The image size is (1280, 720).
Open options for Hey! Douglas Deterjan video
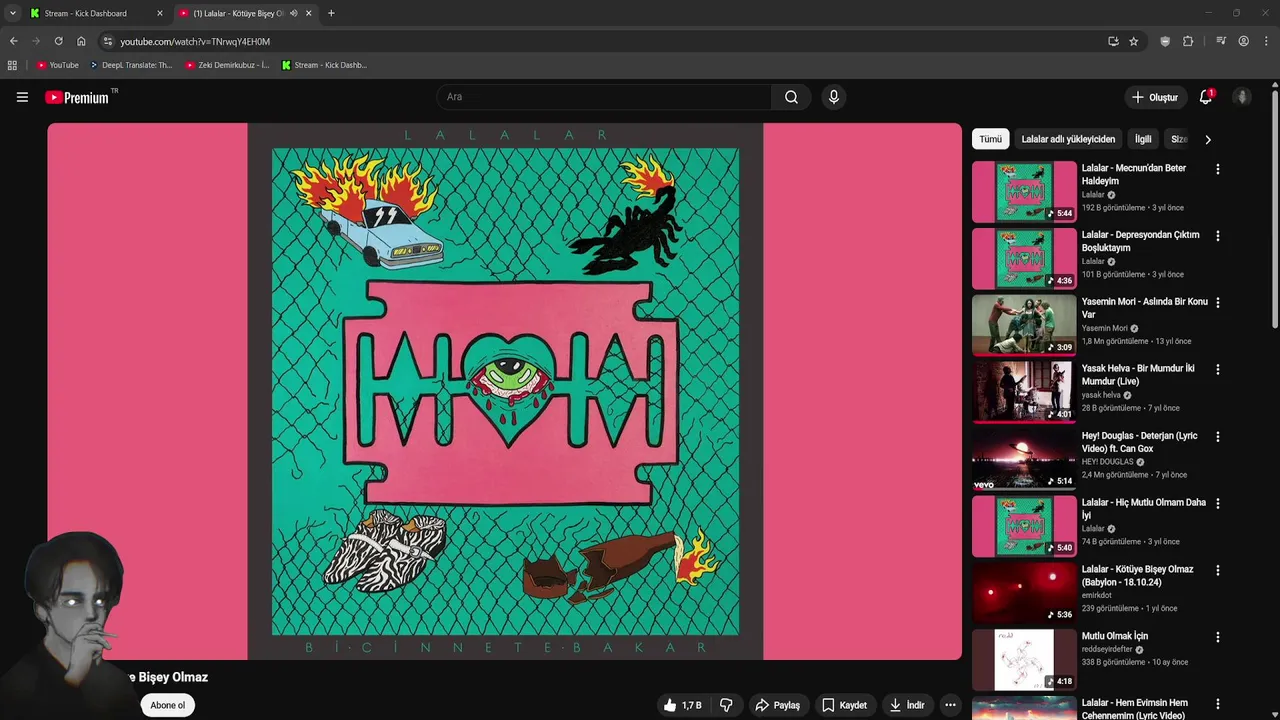click(x=1217, y=437)
